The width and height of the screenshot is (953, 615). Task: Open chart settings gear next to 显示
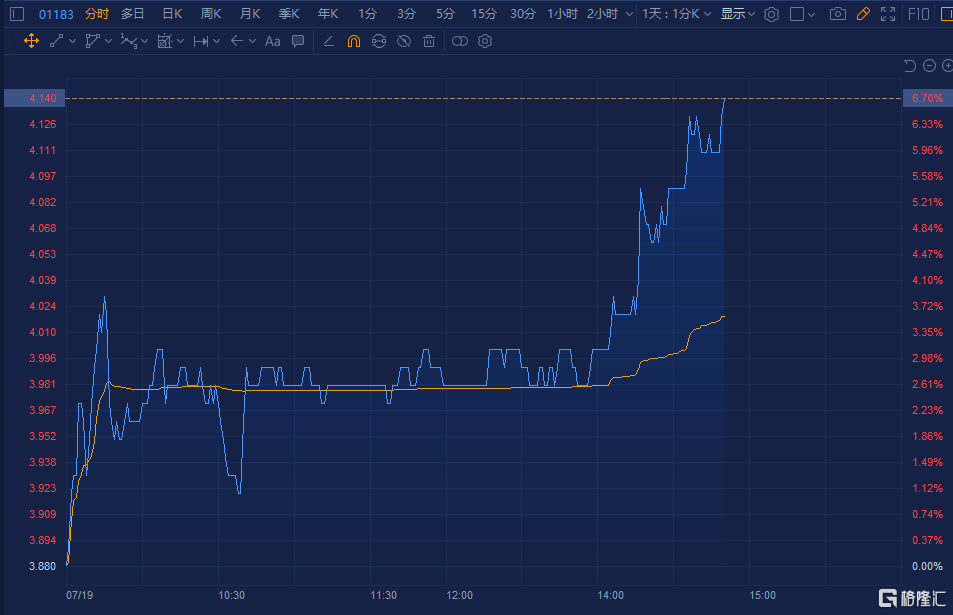771,14
